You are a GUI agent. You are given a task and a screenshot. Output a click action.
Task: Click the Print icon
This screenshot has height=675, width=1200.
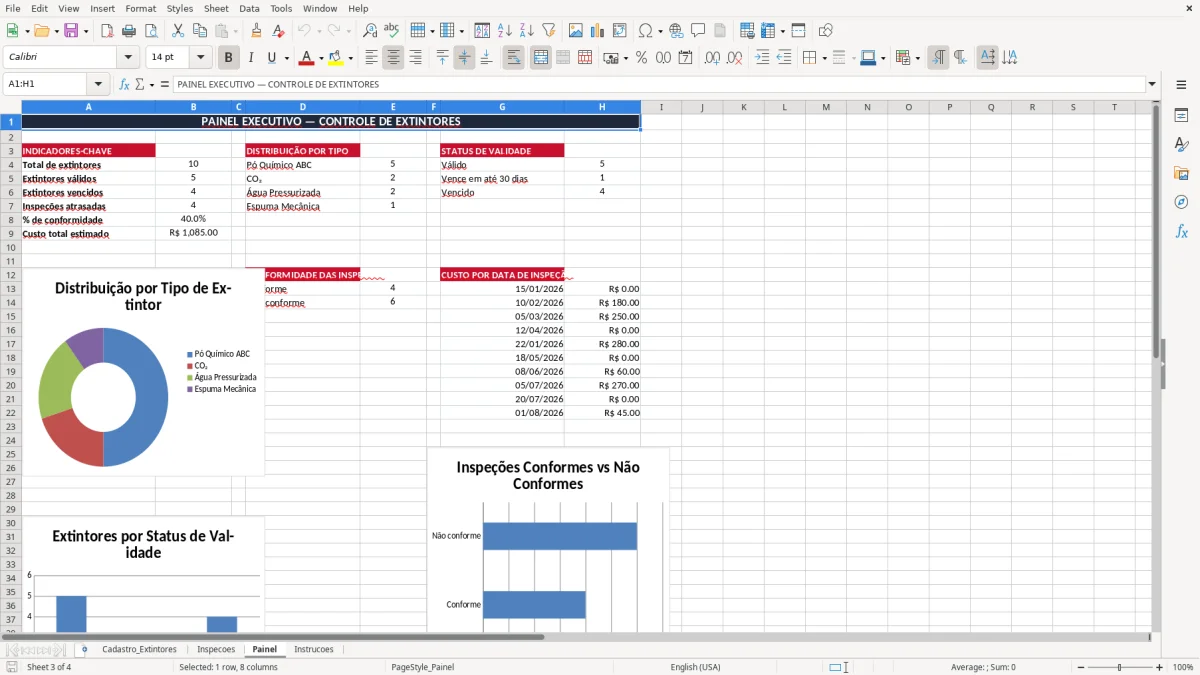(x=130, y=31)
